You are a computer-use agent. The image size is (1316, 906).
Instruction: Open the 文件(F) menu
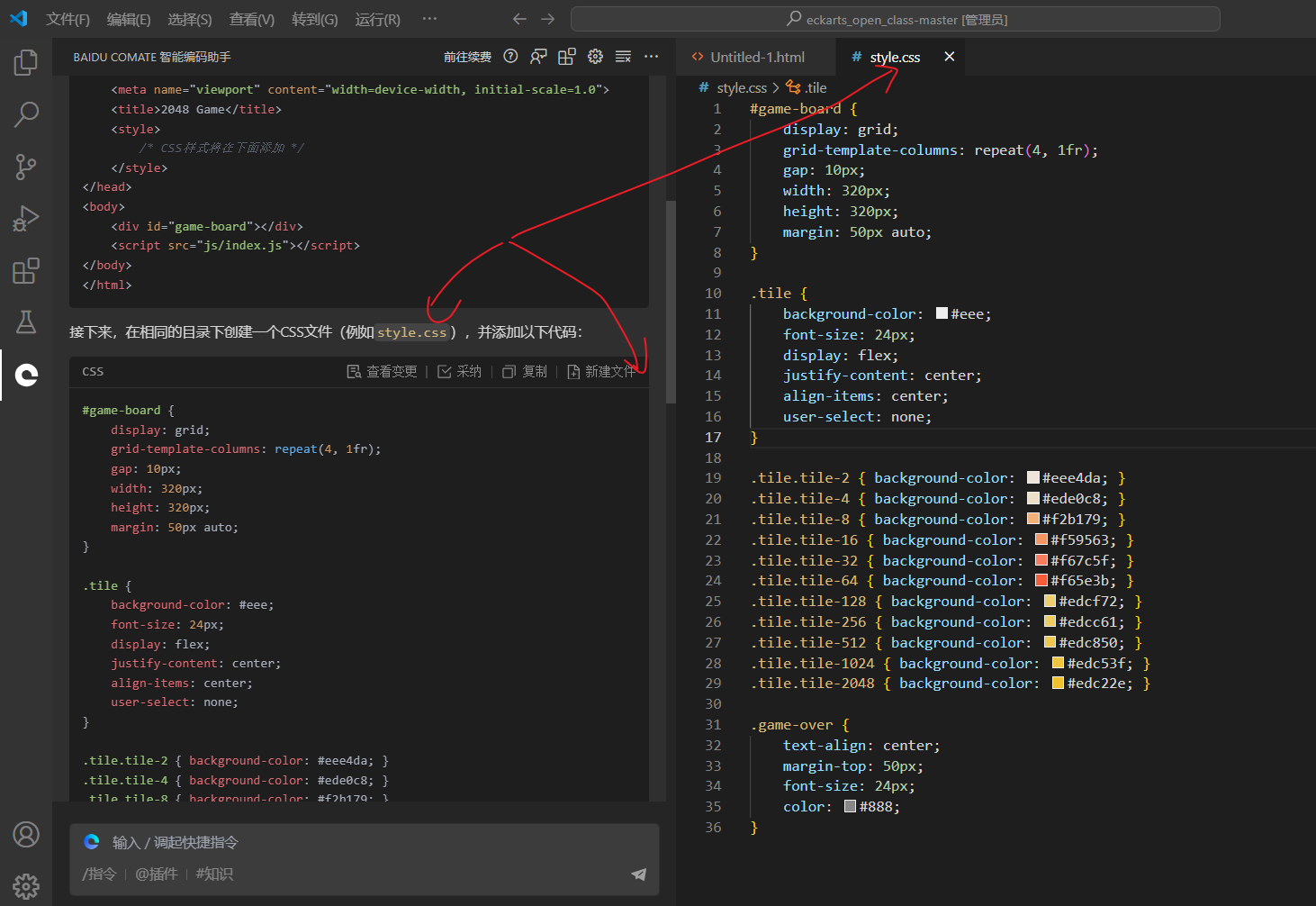[68, 19]
